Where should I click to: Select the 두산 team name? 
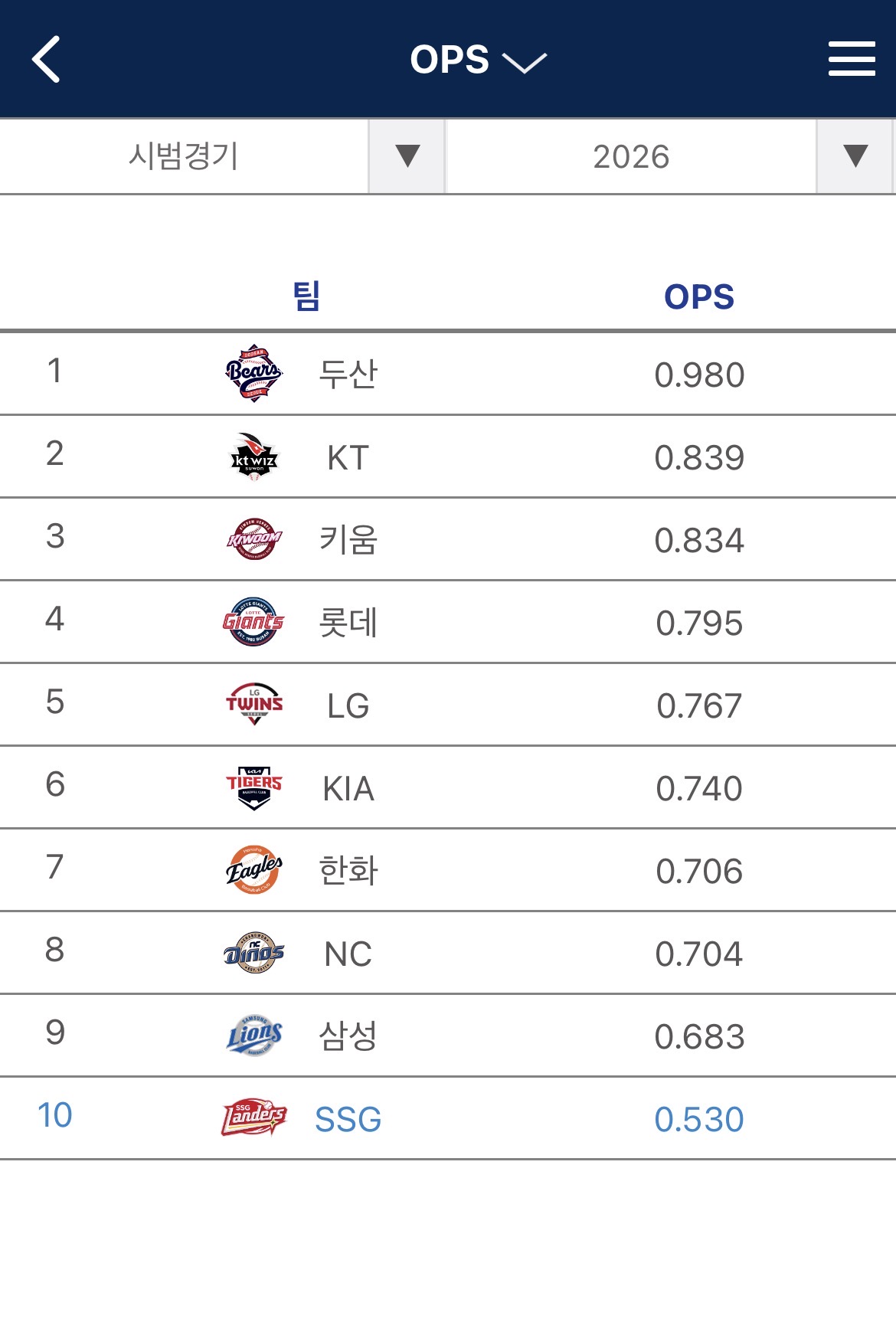348,375
